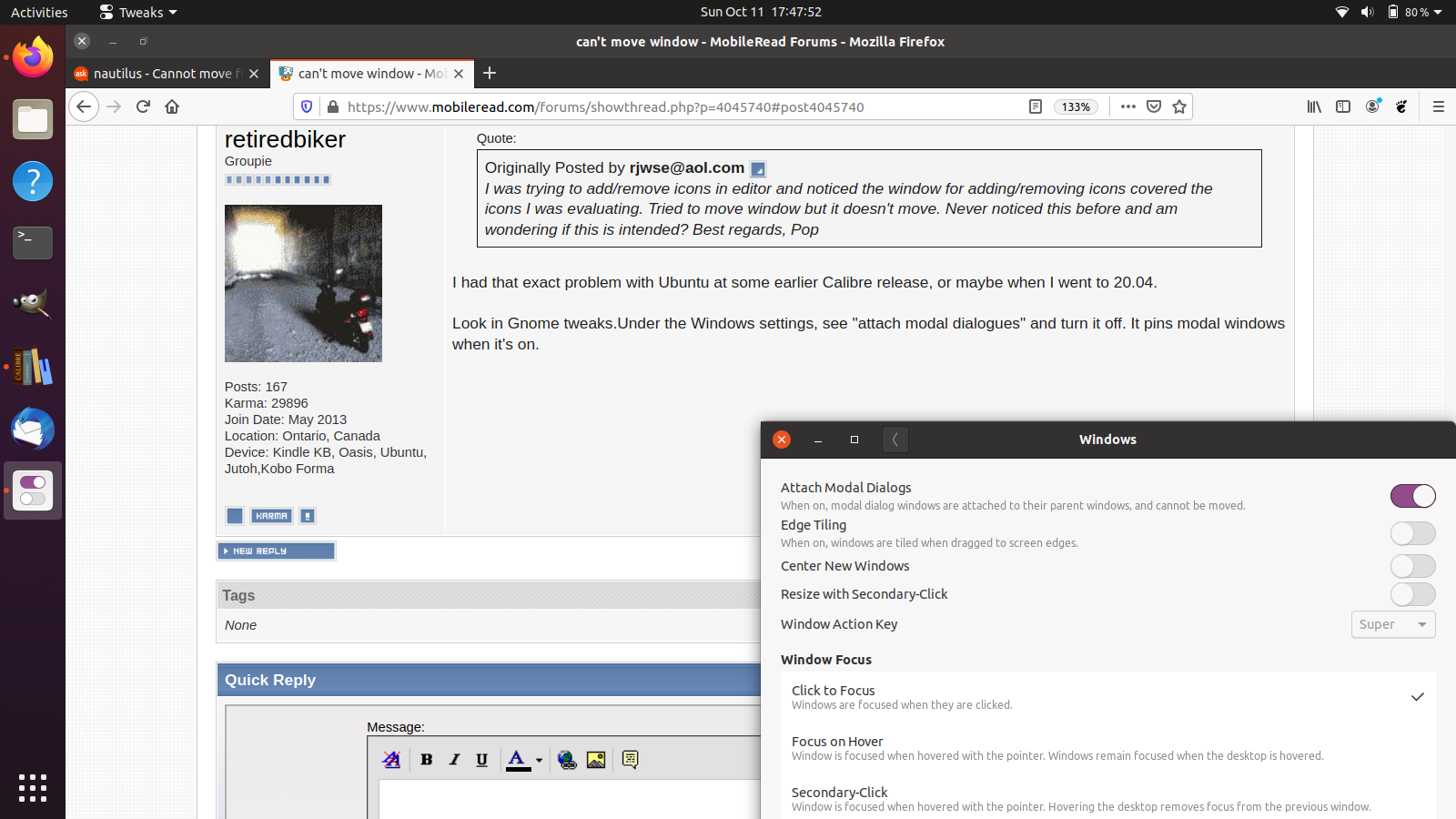Click the Remove Text Formatting icon

[391, 759]
